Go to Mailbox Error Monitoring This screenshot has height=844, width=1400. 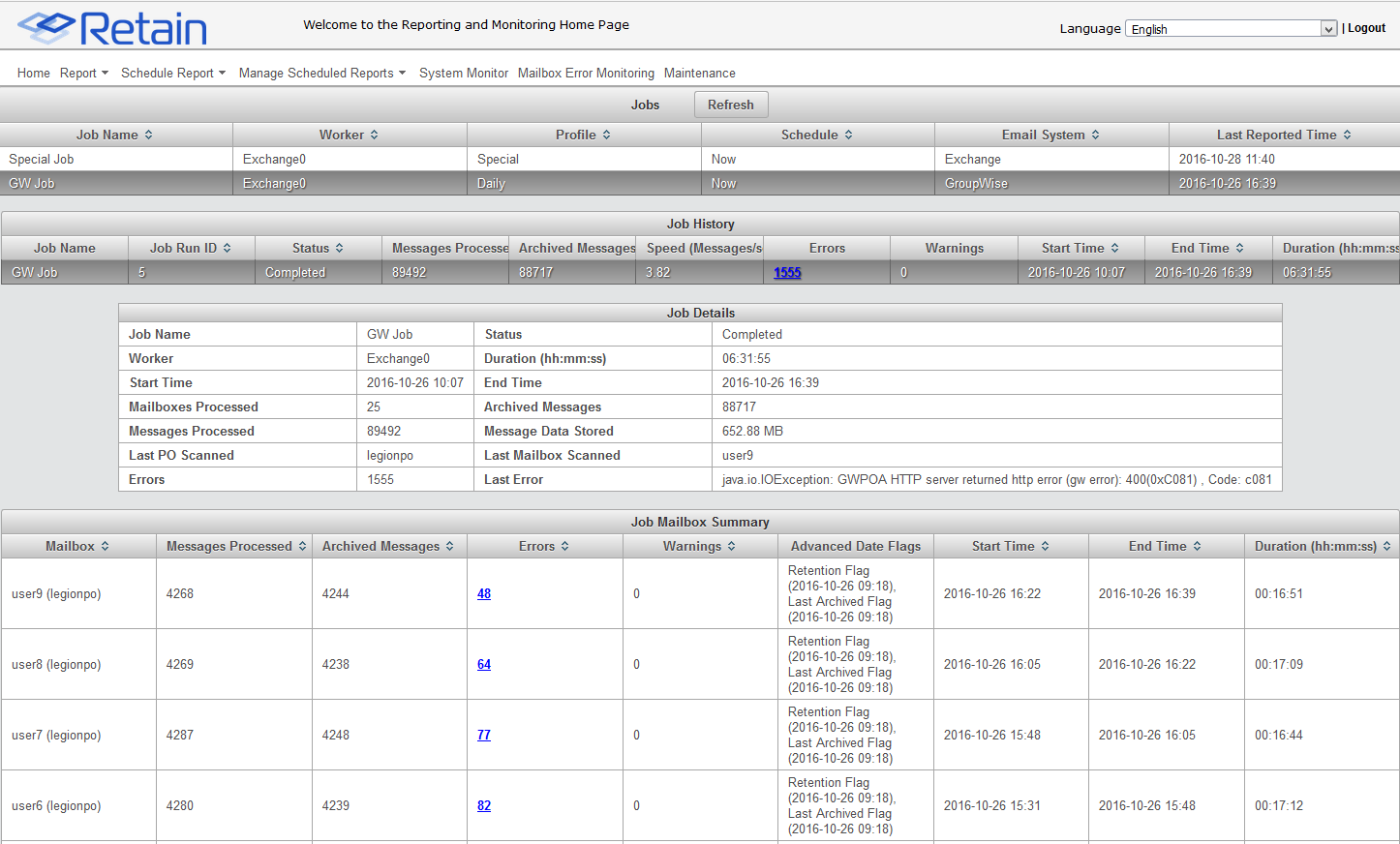tap(586, 74)
